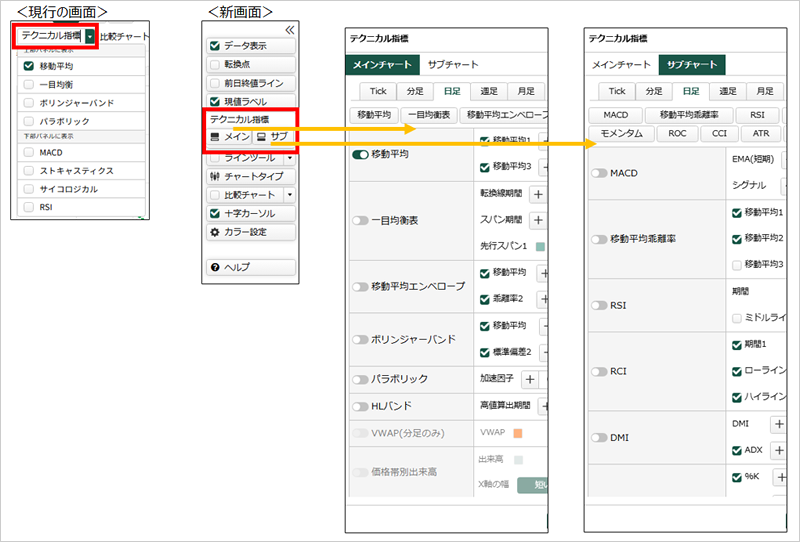Turn off the 移動平均 toggle switch
This screenshot has width=800, height=542.
pos(361,154)
